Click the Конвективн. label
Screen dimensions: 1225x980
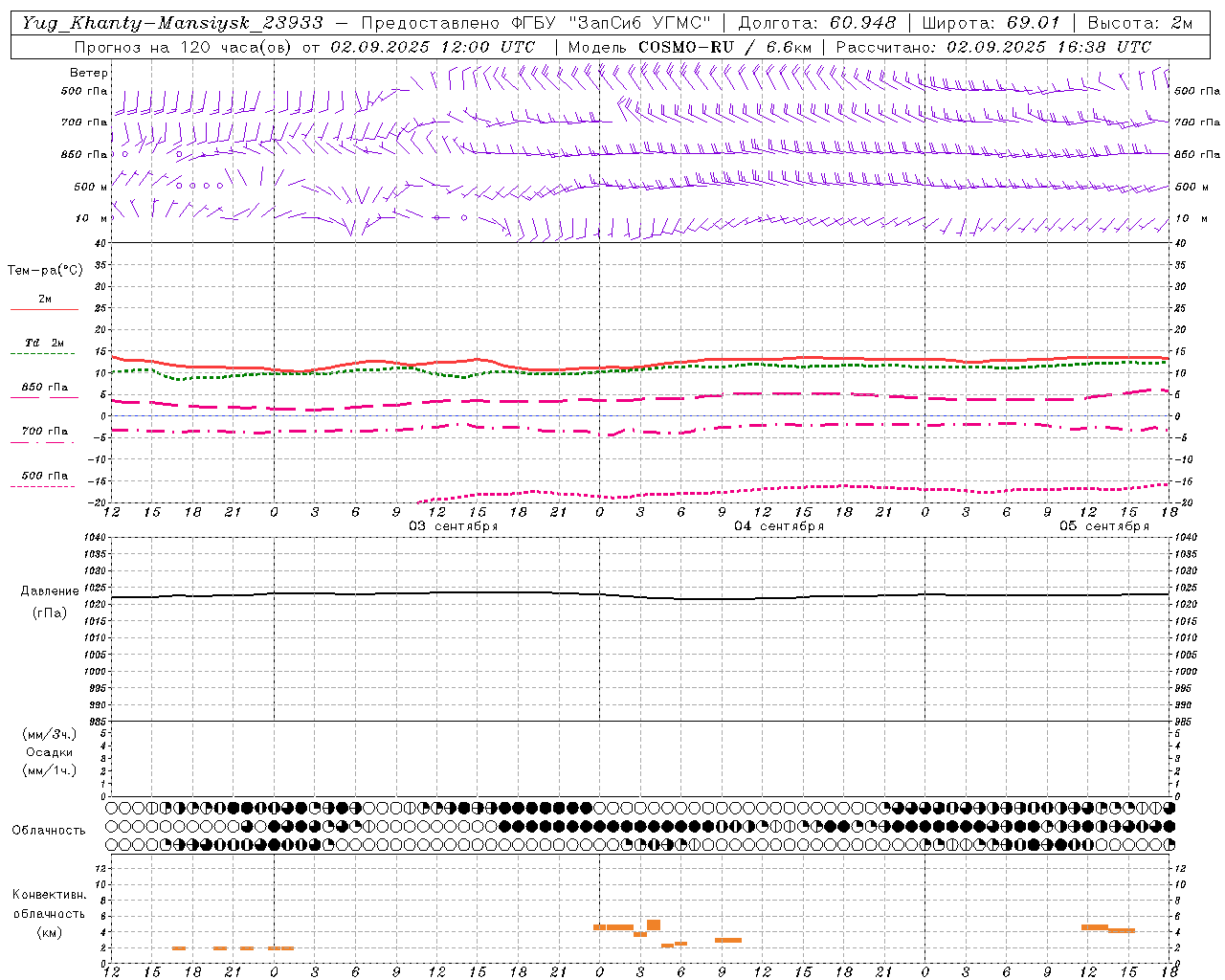point(50,895)
